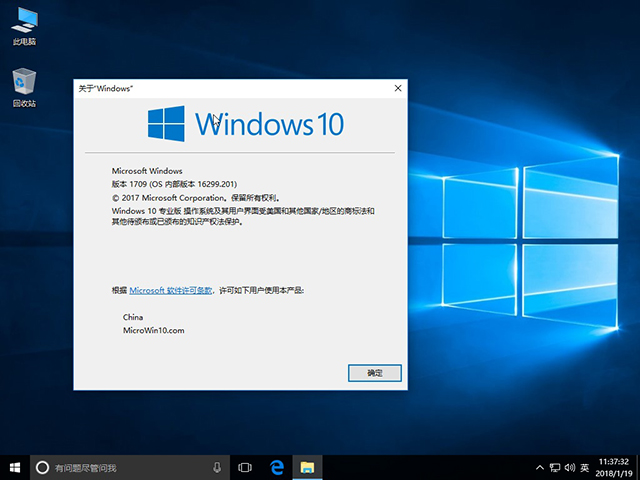Click the Microsoft Windows text line
Image resolution: width=640 pixels, height=480 pixels.
point(147,171)
